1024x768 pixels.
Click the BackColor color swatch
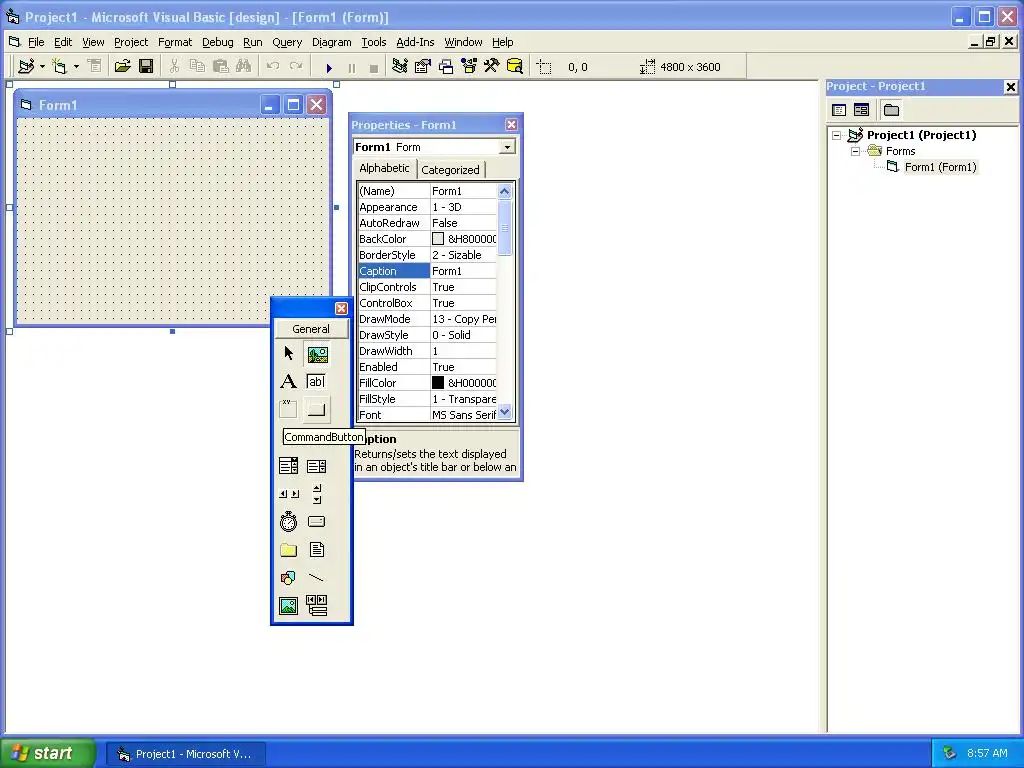point(438,239)
